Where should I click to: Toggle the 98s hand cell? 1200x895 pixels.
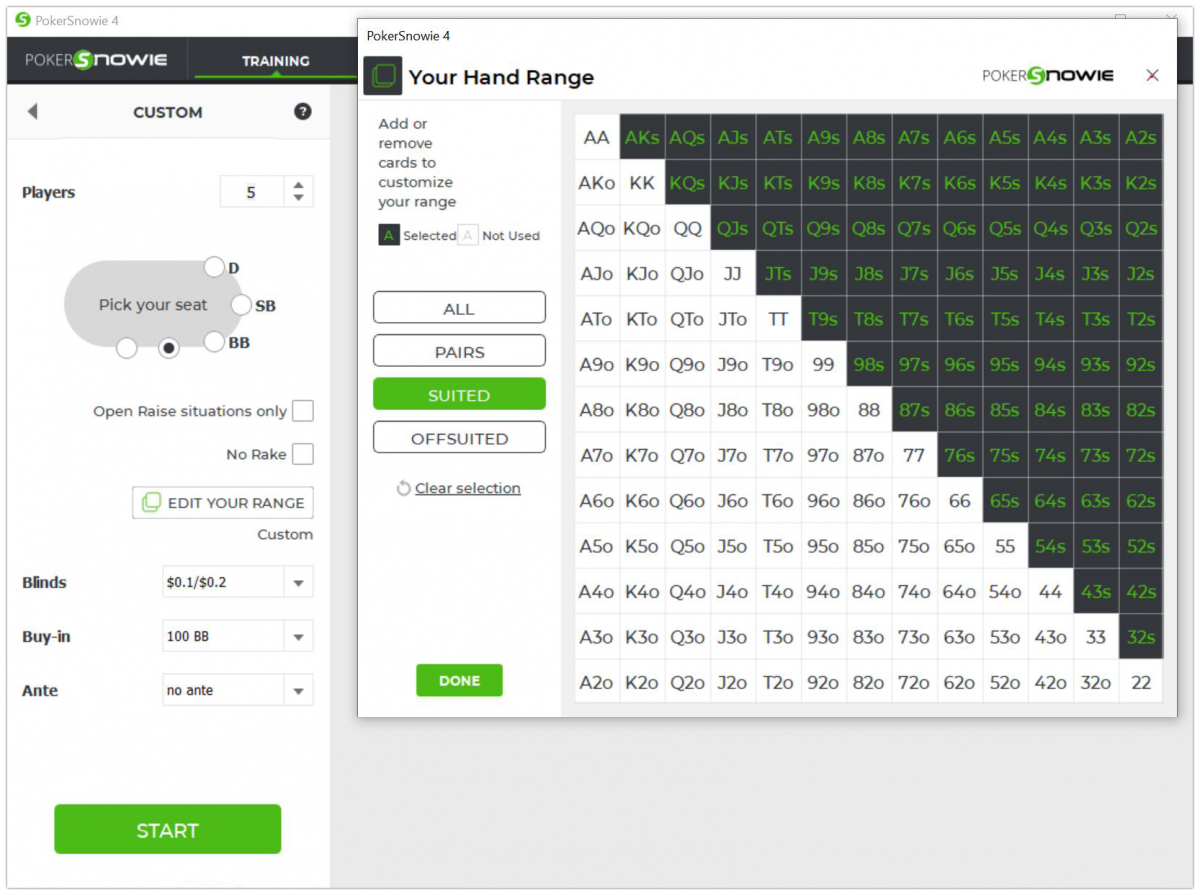click(x=869, y=364)
